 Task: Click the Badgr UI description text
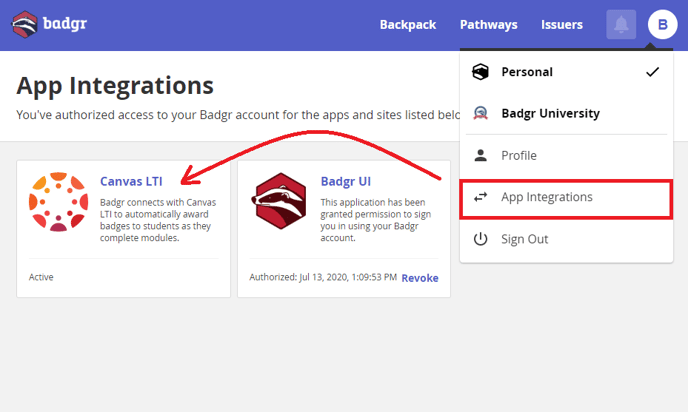[376, 220]
